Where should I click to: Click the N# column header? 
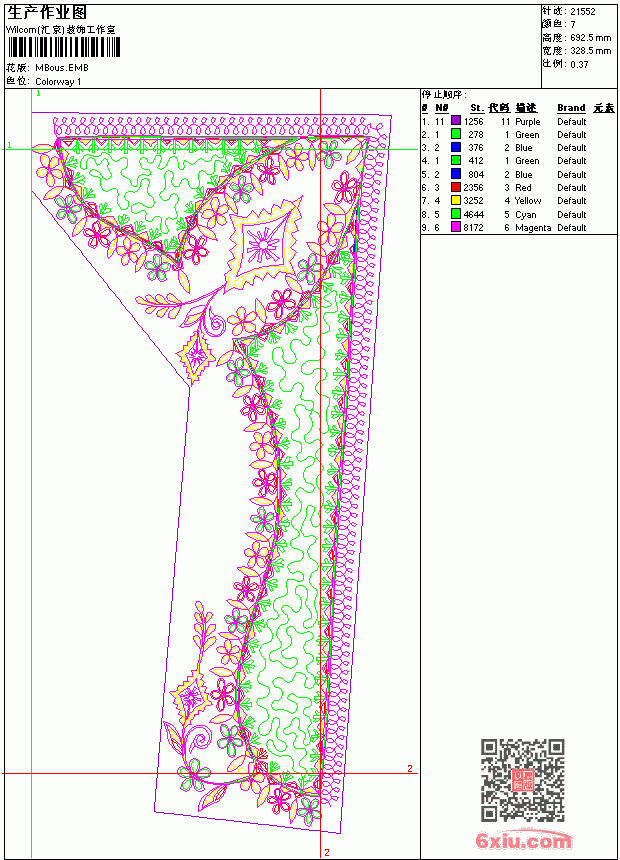pos(442,108)
